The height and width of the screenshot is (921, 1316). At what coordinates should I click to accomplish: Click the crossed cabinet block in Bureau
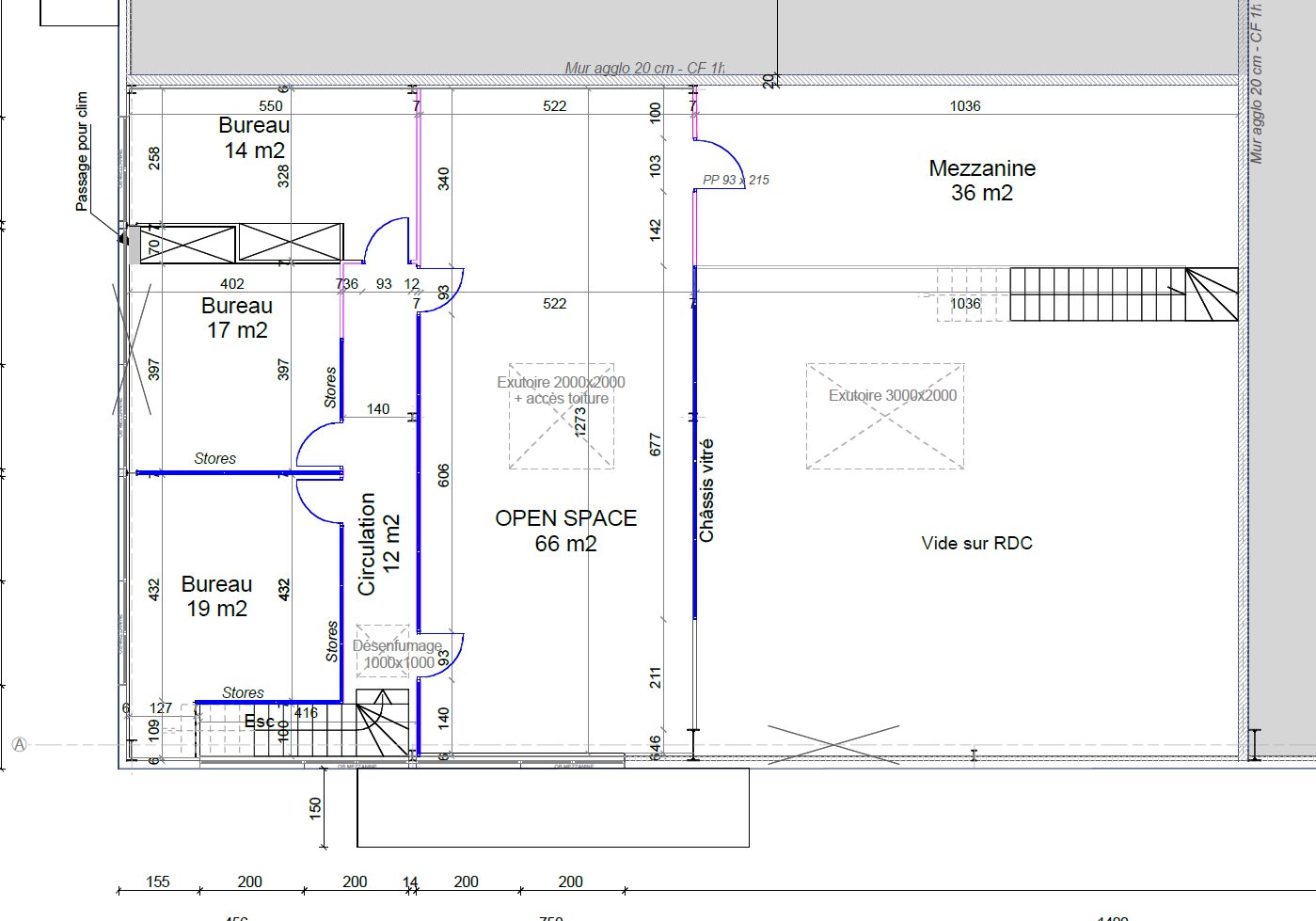(x=242, y=244)
